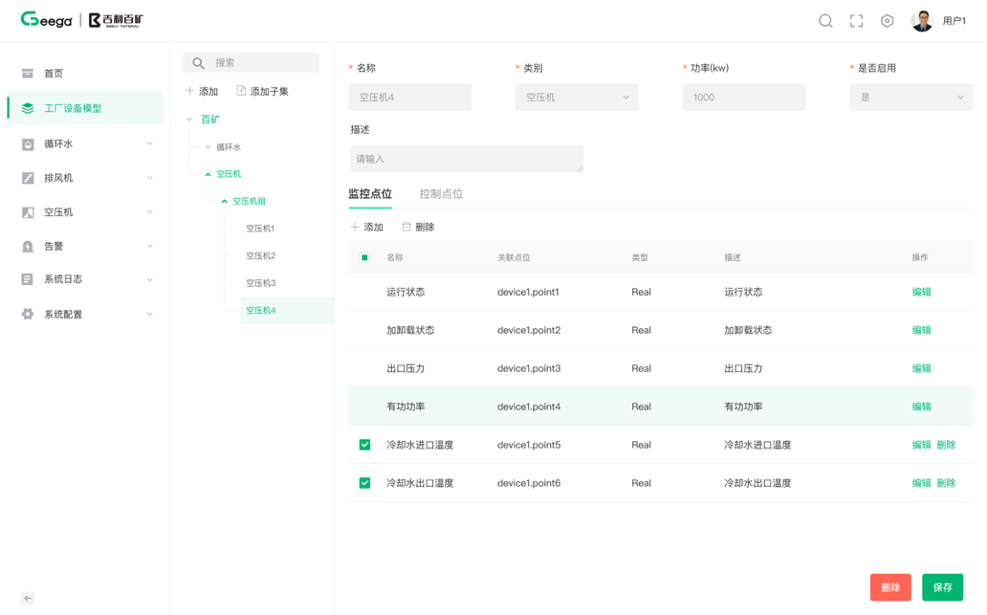Select 空压机2 in the device tree
The image size is (987, 615).
click(x=260, y=256)
